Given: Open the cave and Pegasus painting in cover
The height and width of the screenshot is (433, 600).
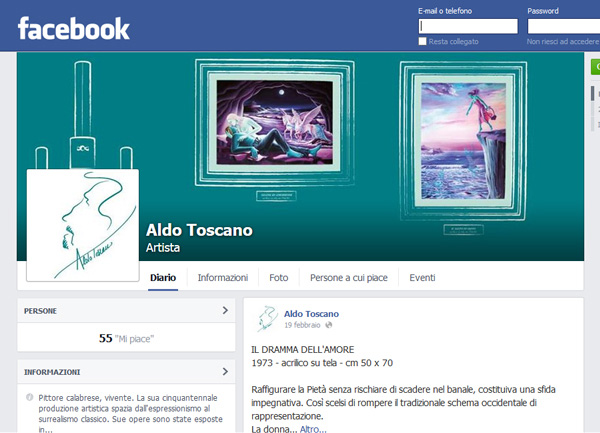Looking at the screenshot, I should tap(275, 122).
